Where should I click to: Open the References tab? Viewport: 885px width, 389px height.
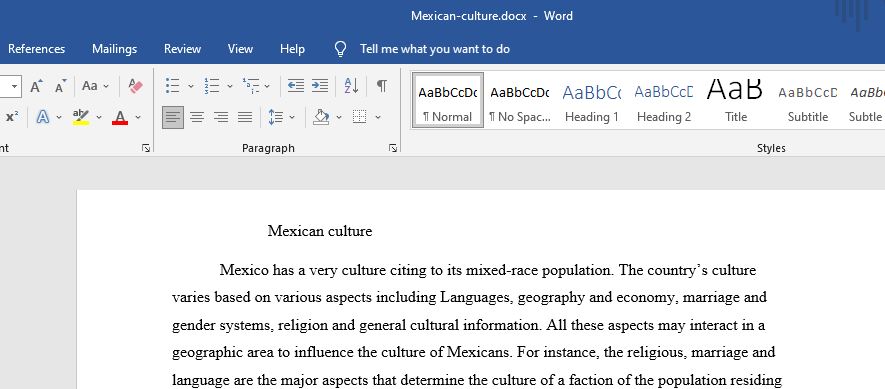36,49
